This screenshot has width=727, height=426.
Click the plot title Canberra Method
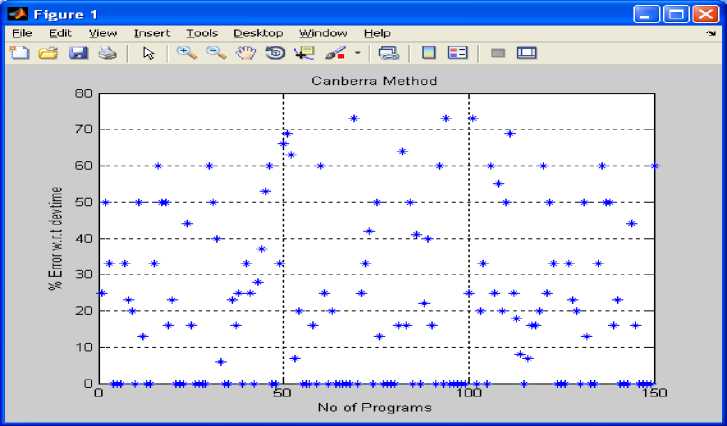374,81
